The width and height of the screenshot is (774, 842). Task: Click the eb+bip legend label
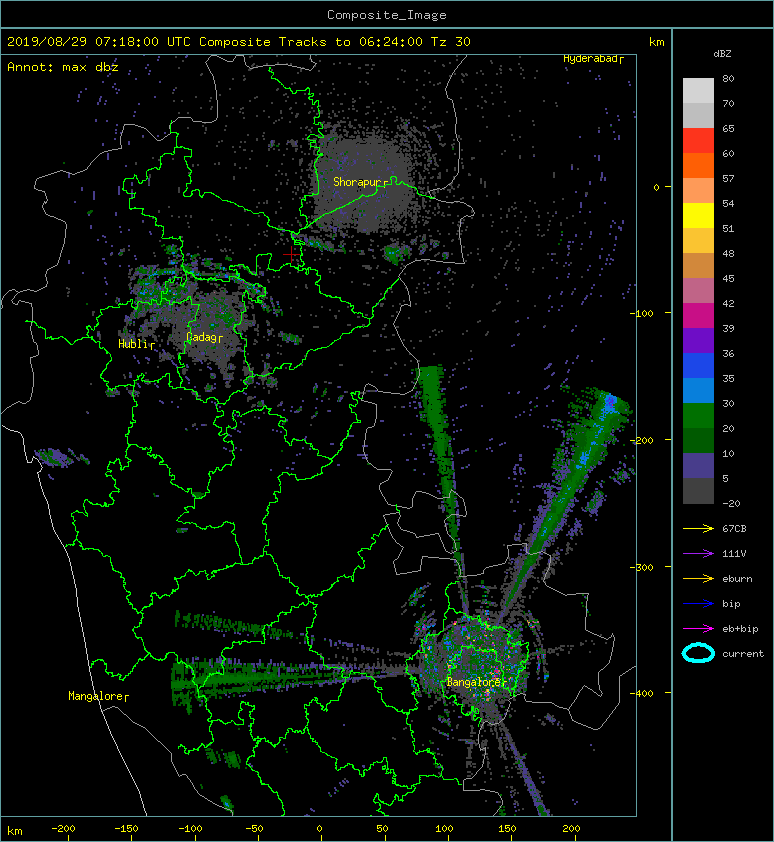coord(740,628)
